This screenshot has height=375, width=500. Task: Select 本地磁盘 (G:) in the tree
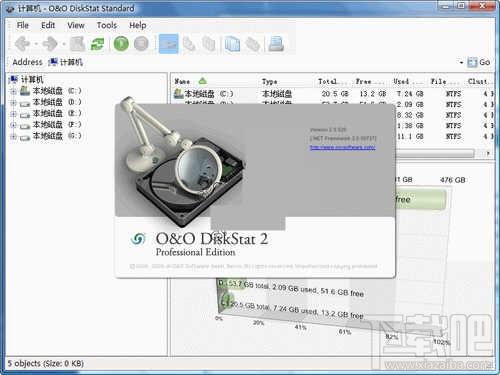(57, 136)
